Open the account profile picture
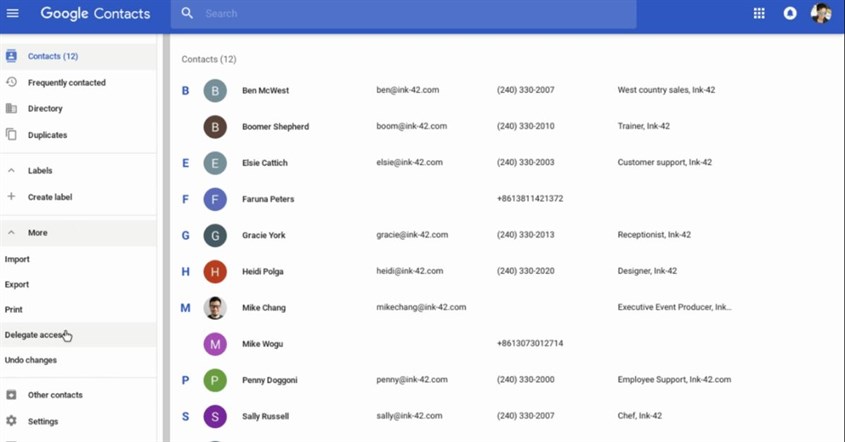 point(821,13)
